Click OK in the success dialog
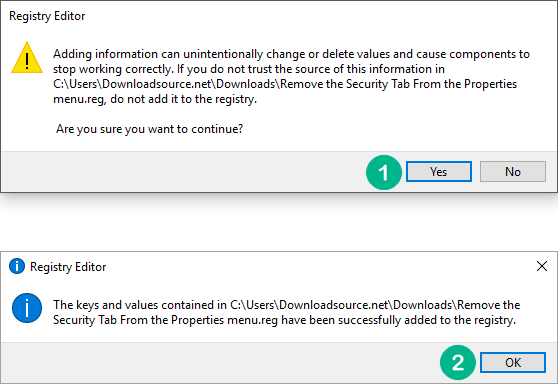The height and width of the screenshot is (384, 558). pyautogui.click(x=512, y=362)
